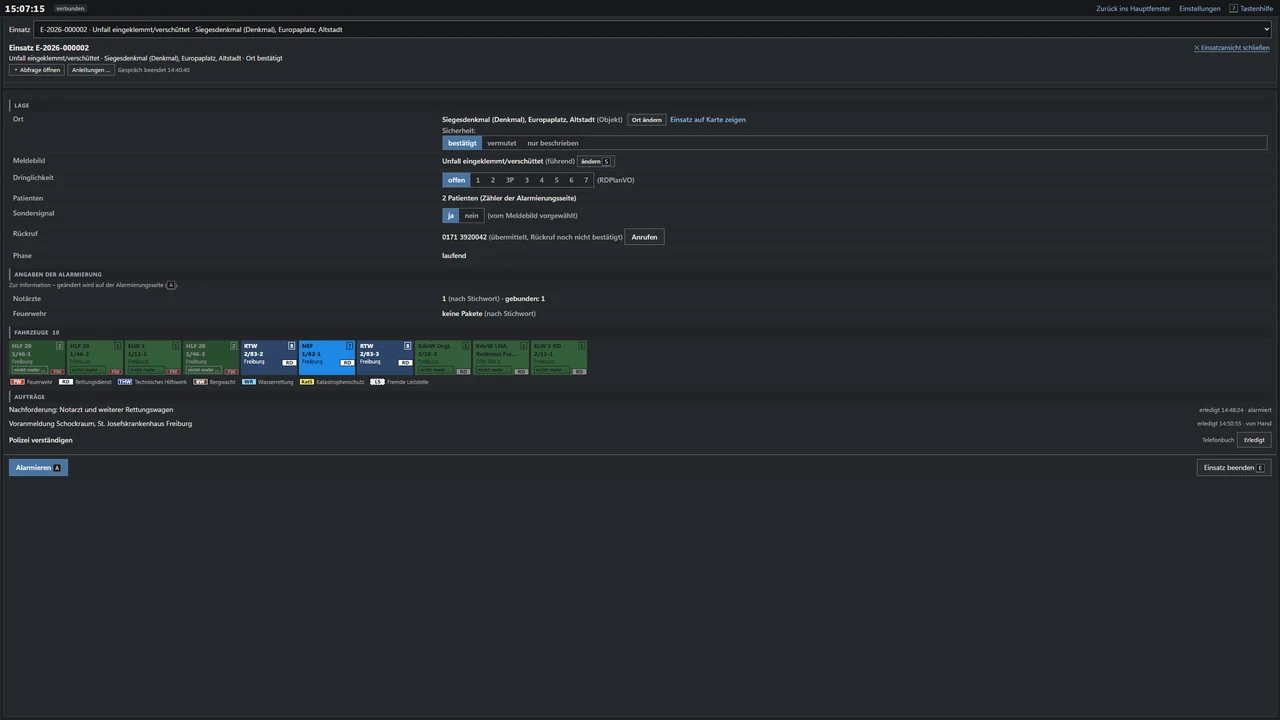The width and height of the screenshot is (1280, 720).
Task: Click the Bergwacht legend badge
Action: click(200, 382)
